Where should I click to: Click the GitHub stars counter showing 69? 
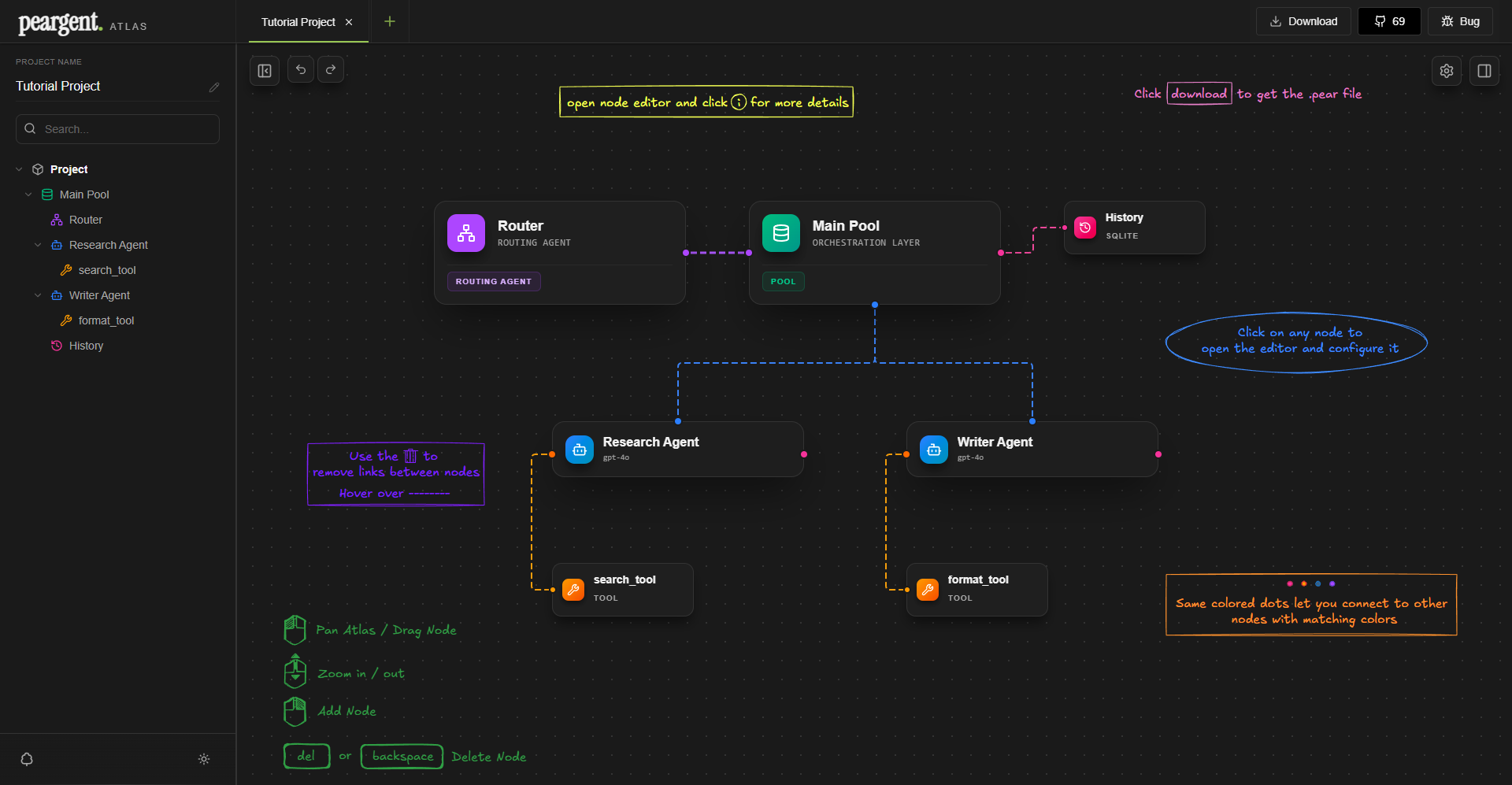(x=1388, y=21)
